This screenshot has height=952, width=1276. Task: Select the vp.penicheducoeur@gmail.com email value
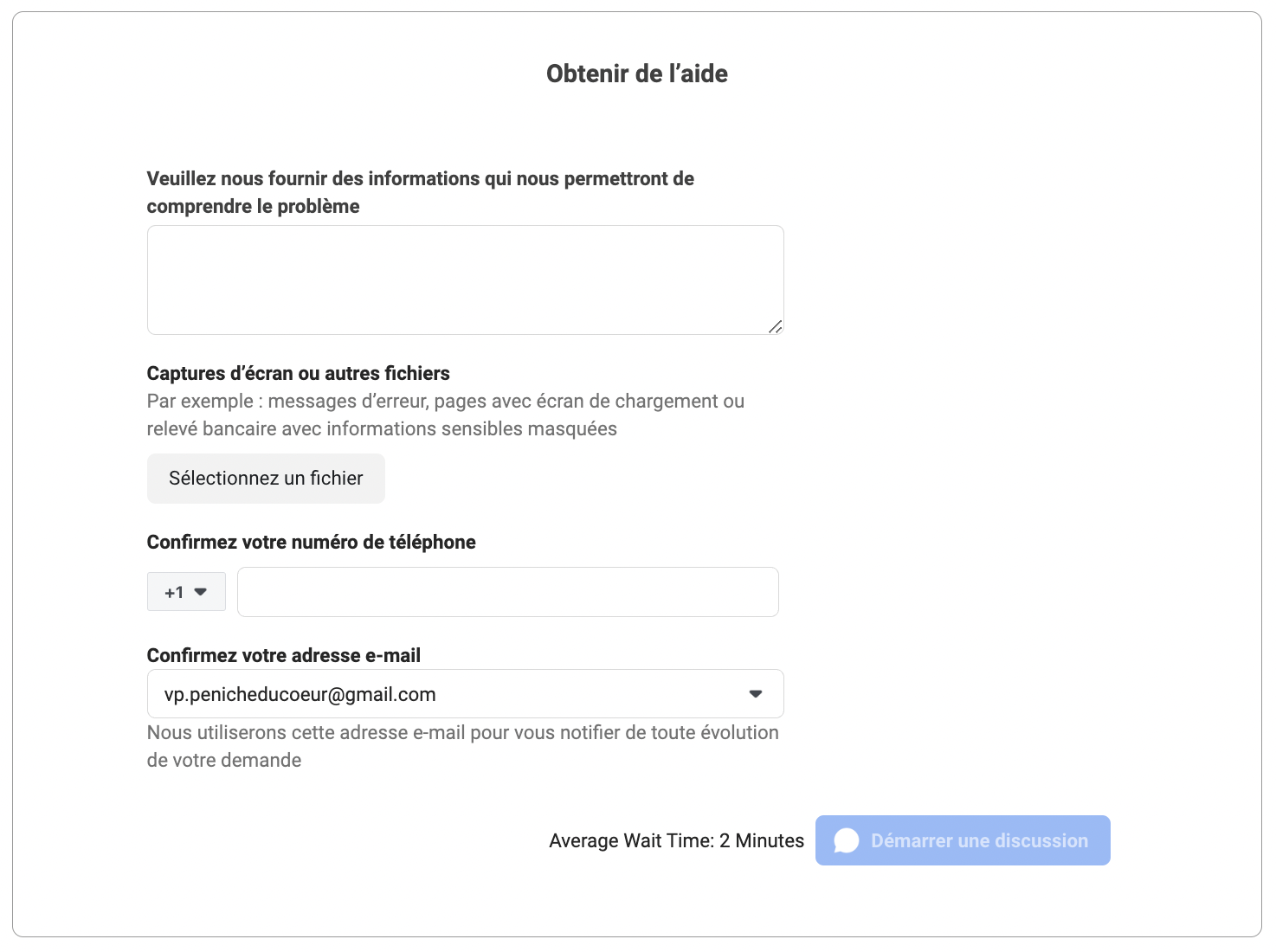[x=300, y=694]
